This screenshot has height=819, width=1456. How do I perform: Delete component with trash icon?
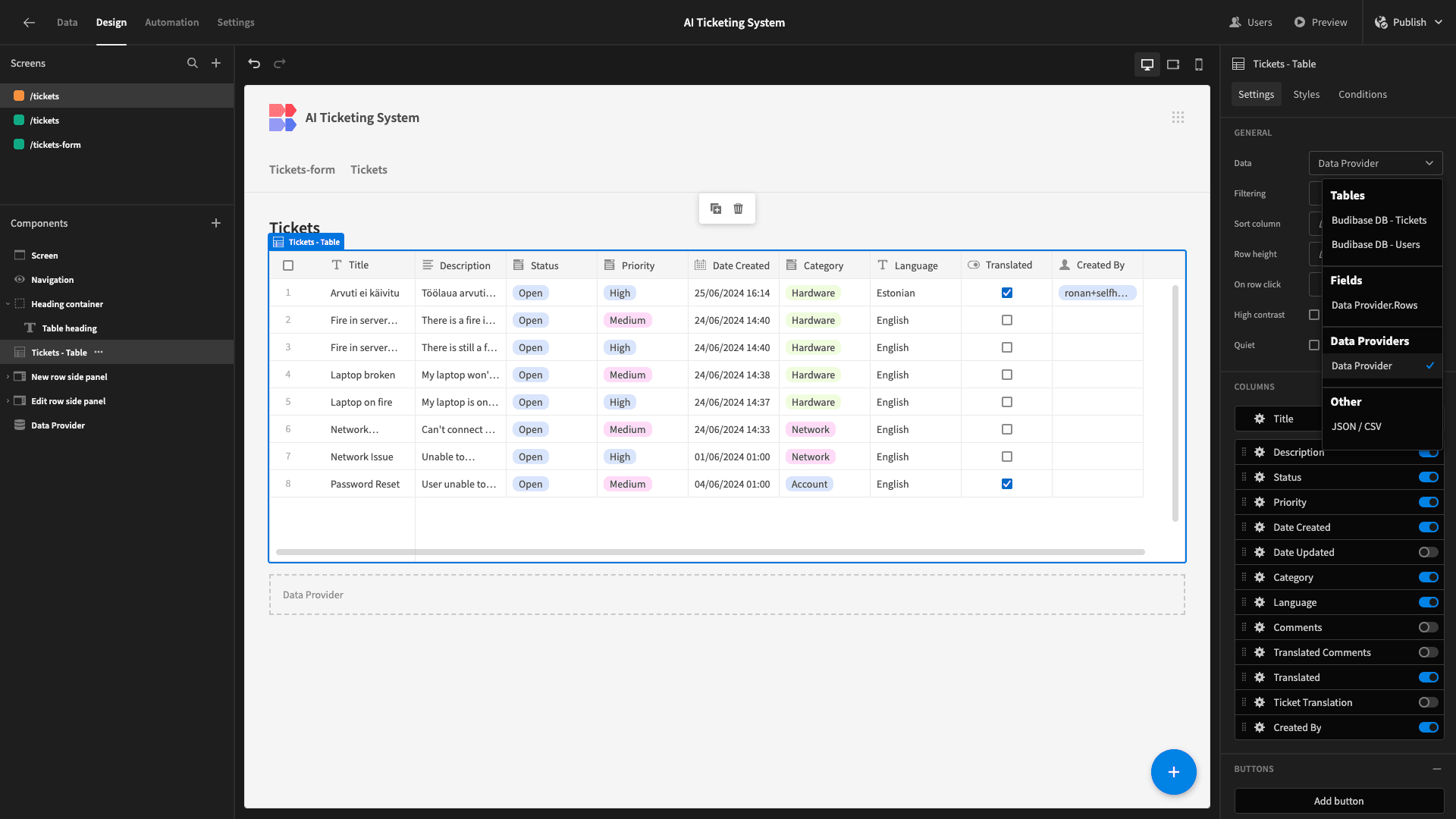tap(739, 209)
